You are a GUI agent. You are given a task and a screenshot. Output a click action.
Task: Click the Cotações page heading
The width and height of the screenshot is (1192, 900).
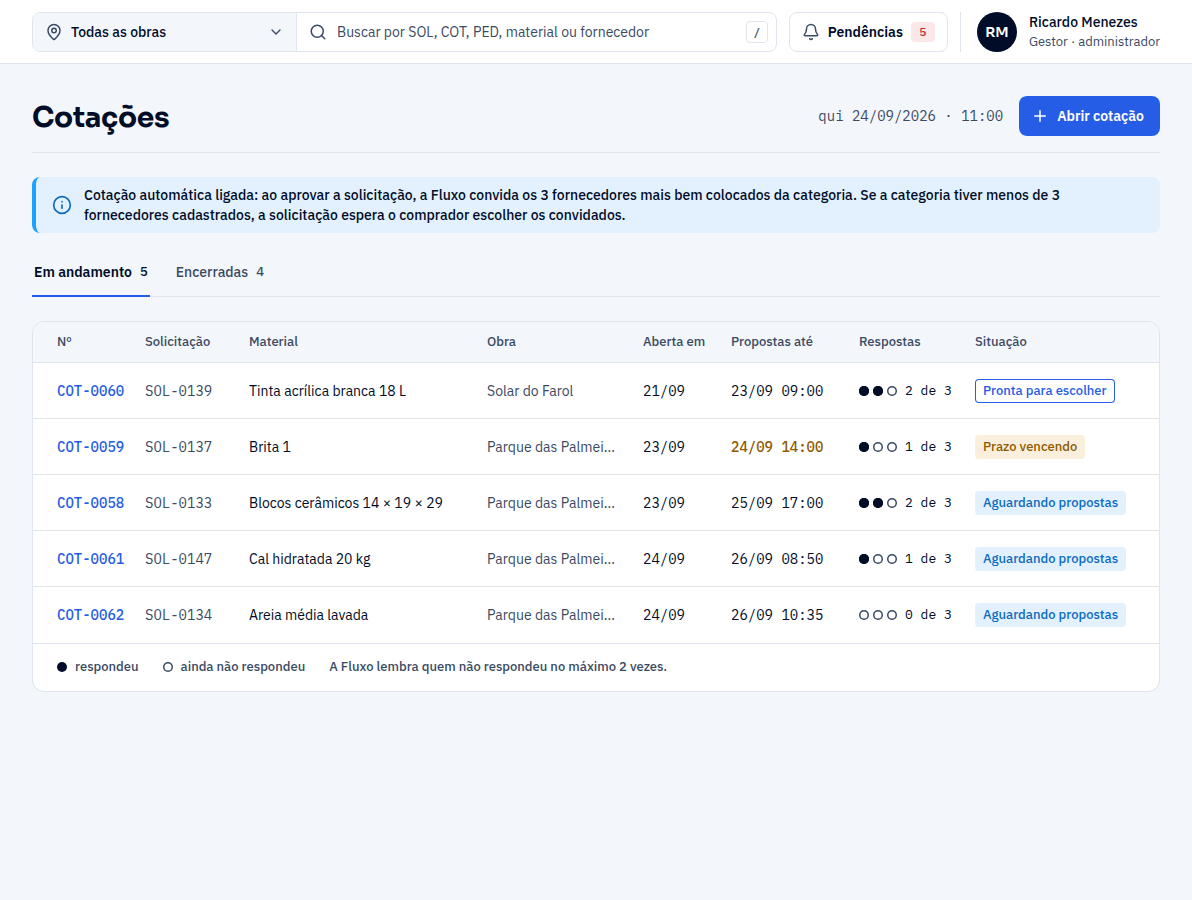[101, 117]
